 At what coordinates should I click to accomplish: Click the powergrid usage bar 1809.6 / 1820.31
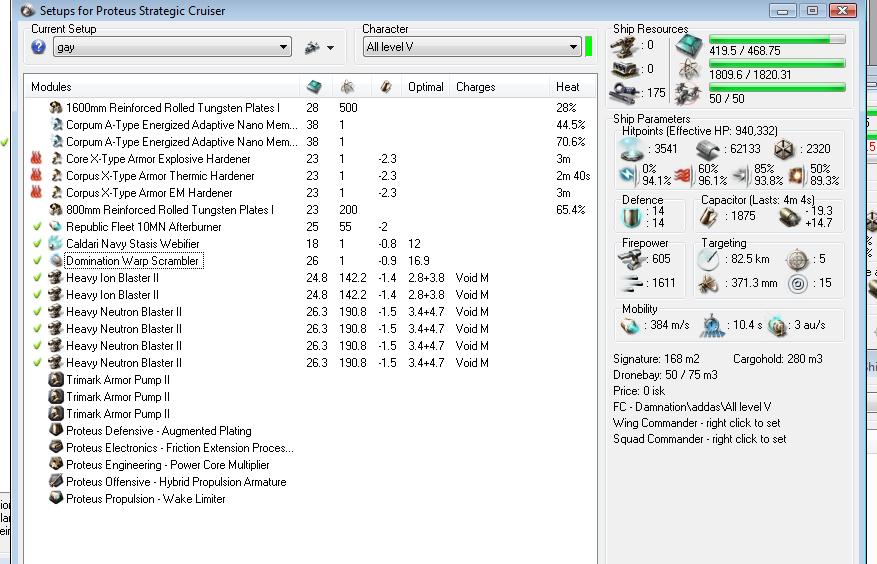pyautogui.click(x=777, y=64)
